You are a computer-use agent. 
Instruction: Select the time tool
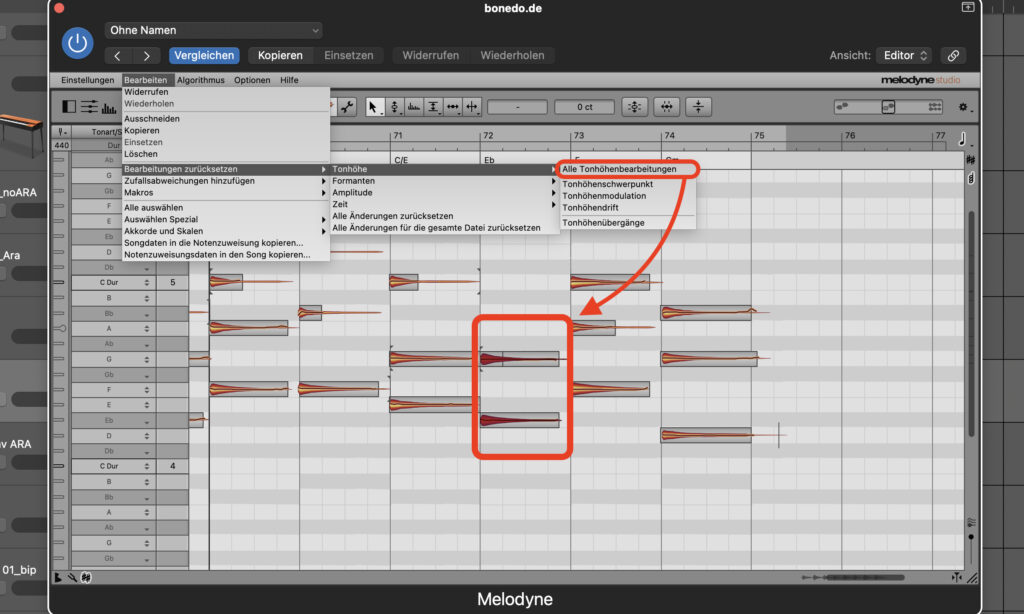[453, 107]
